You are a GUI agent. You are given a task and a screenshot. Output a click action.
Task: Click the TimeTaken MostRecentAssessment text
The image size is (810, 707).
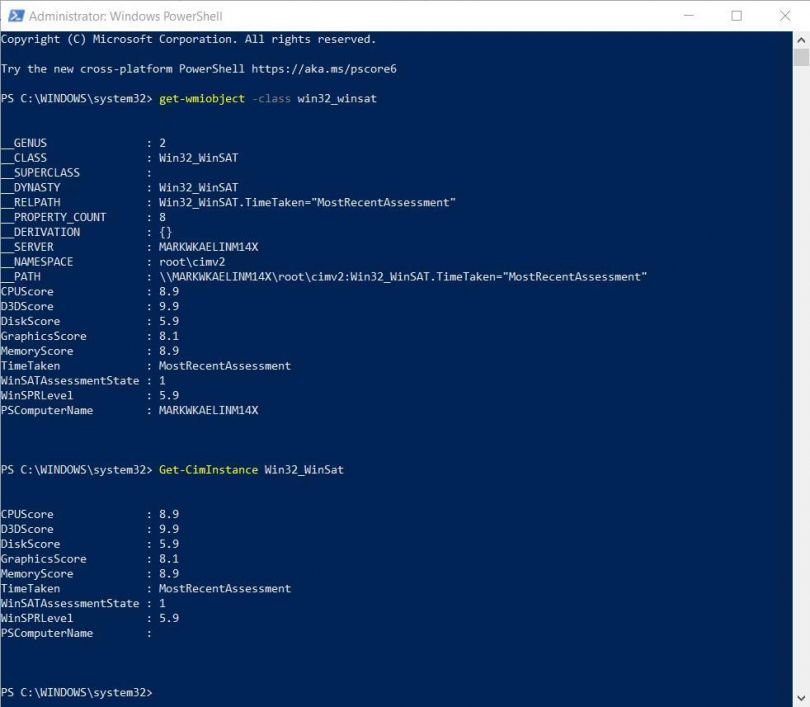coord(228,365)
